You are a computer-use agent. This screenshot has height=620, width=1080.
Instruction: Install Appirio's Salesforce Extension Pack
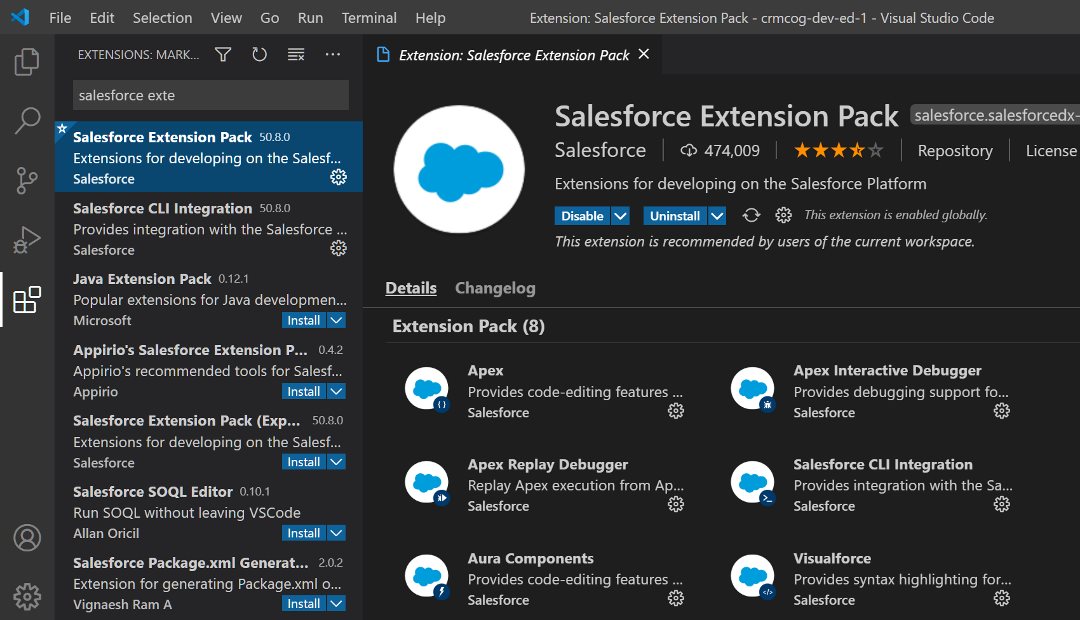pyautogui.click(x=304, y=391)
